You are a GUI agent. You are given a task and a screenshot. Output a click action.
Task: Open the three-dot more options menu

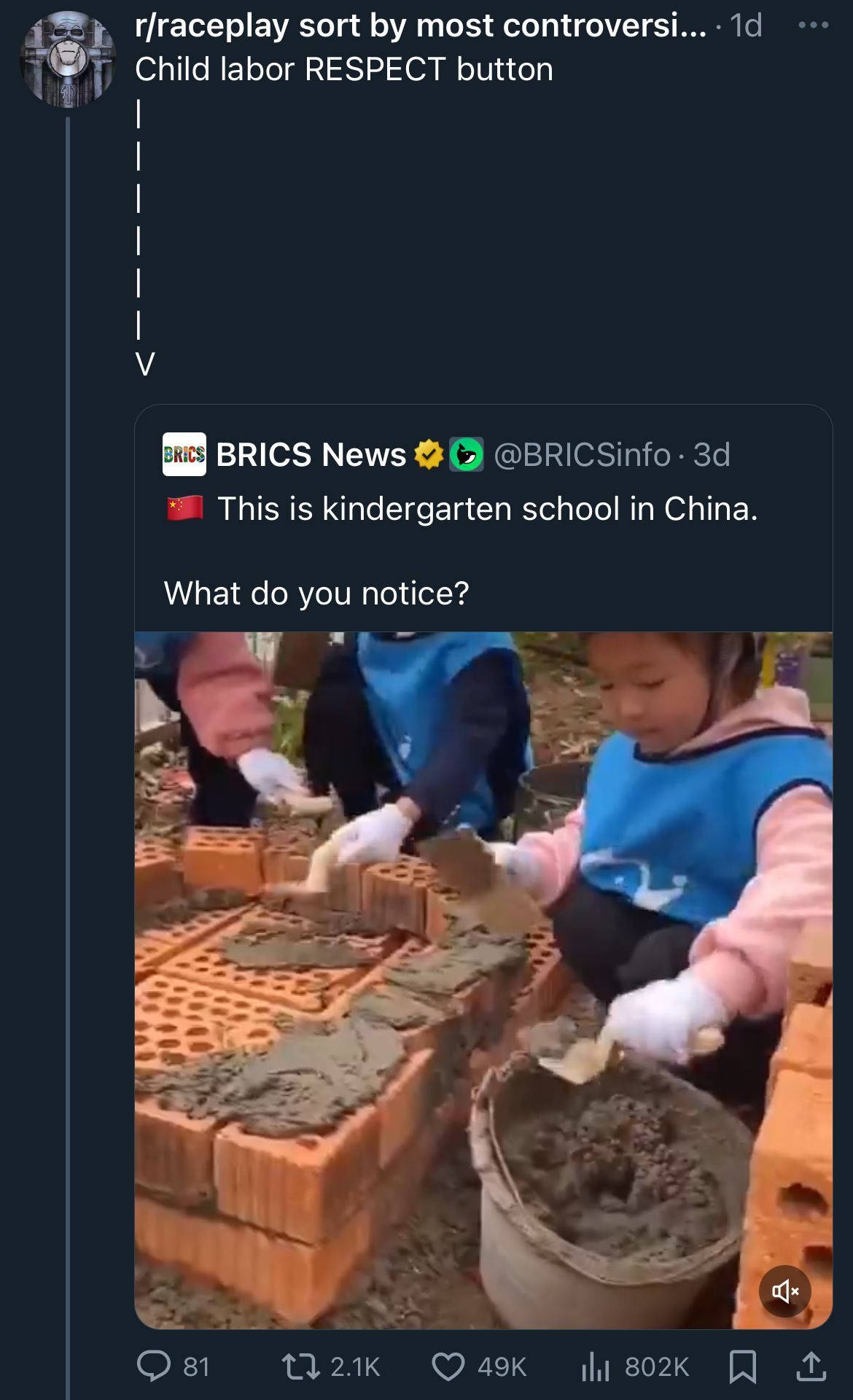coord(813,26)
